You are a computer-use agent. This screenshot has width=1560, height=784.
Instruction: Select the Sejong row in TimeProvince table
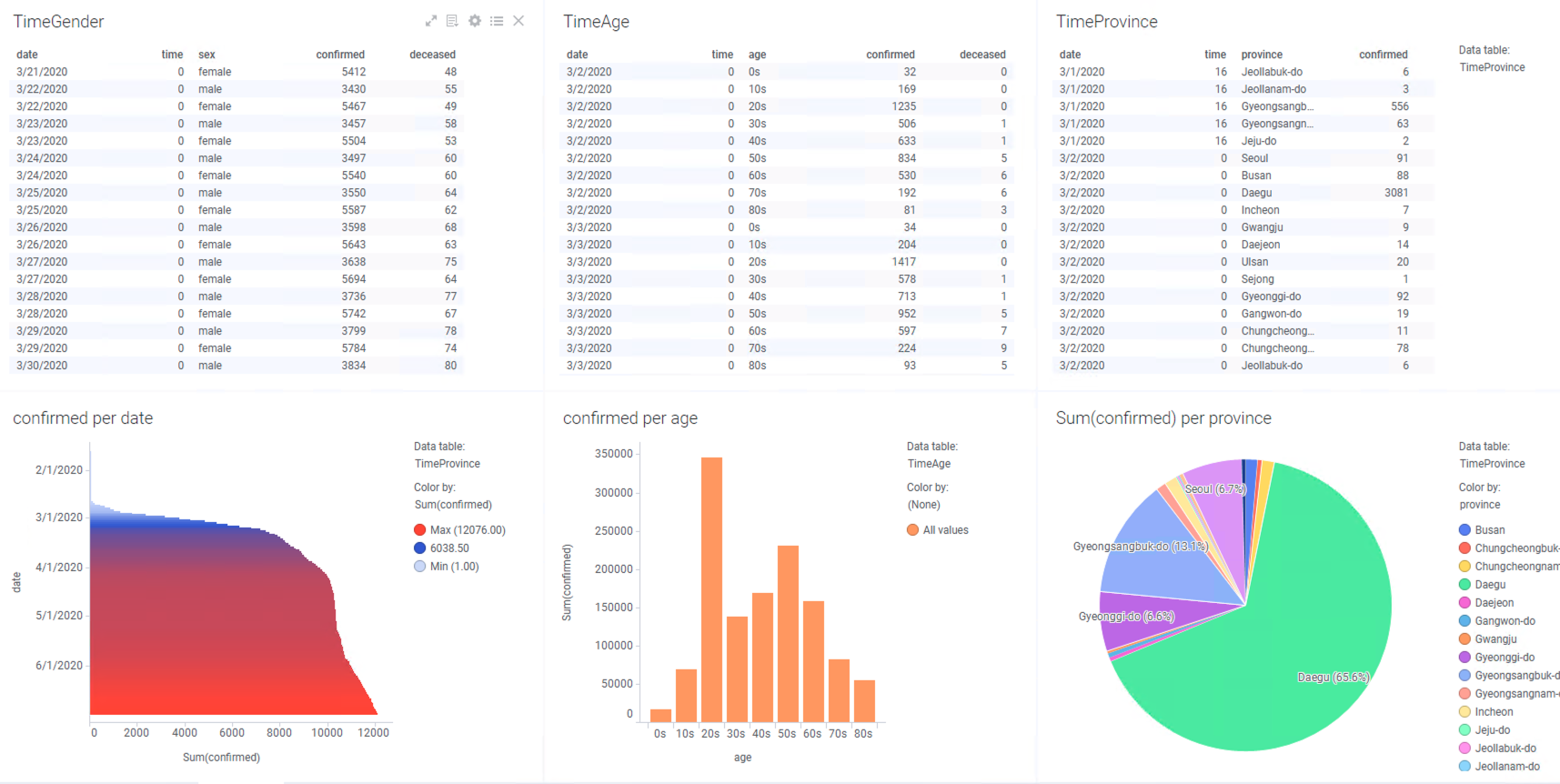pos(1244,279)
